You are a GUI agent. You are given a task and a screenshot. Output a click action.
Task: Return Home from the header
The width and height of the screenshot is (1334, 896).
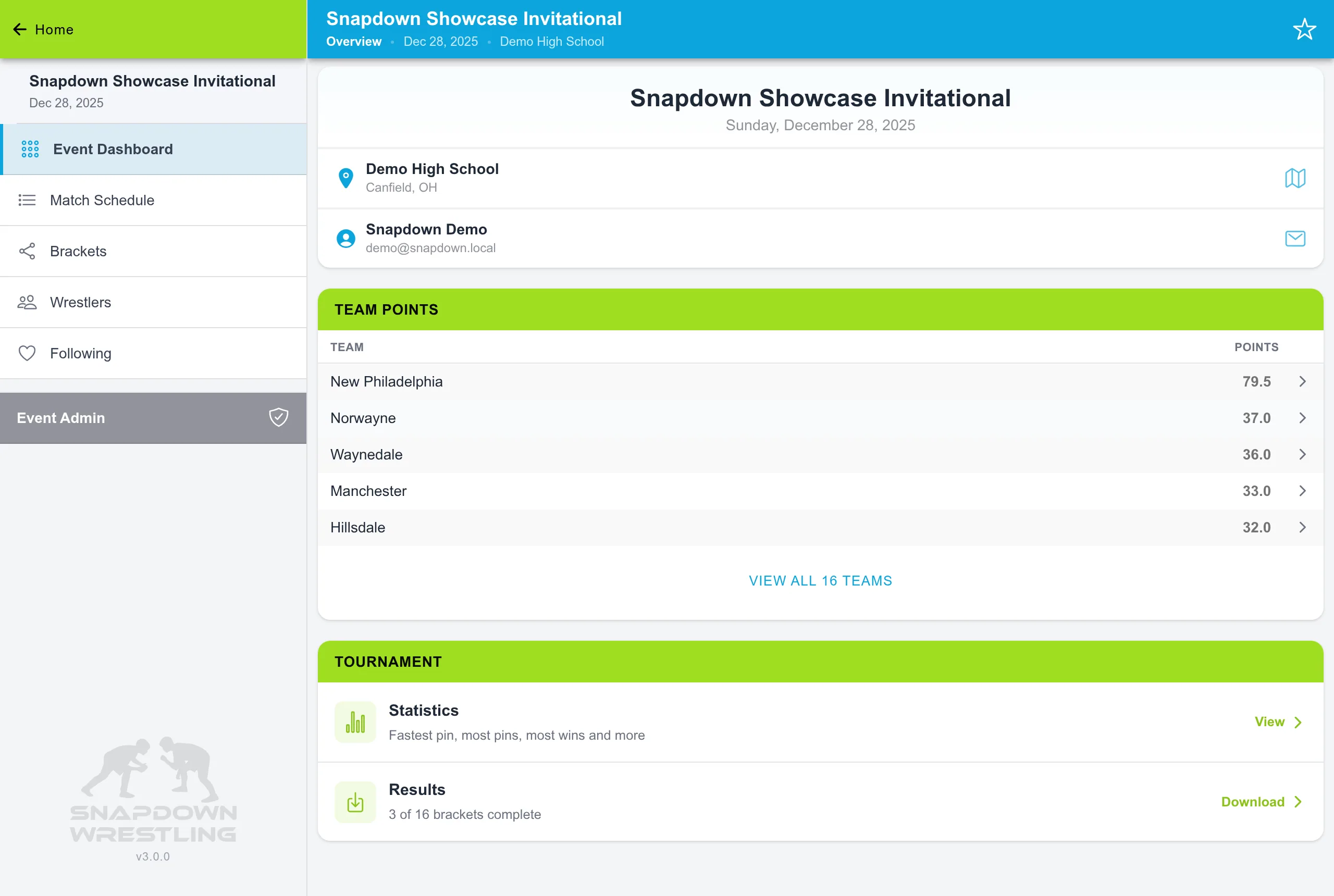(43, 29)
